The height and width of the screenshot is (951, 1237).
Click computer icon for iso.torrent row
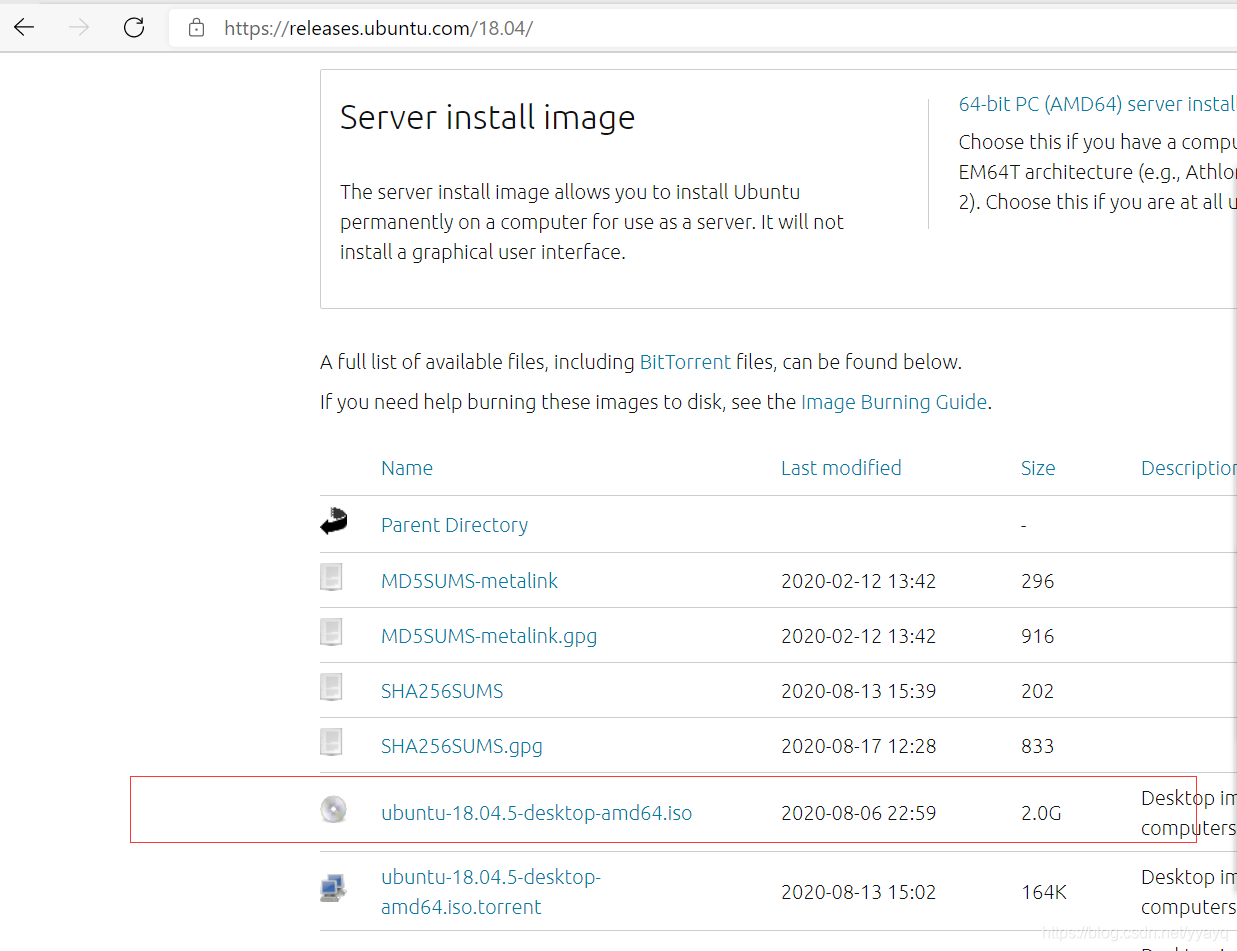pos(333,888)
